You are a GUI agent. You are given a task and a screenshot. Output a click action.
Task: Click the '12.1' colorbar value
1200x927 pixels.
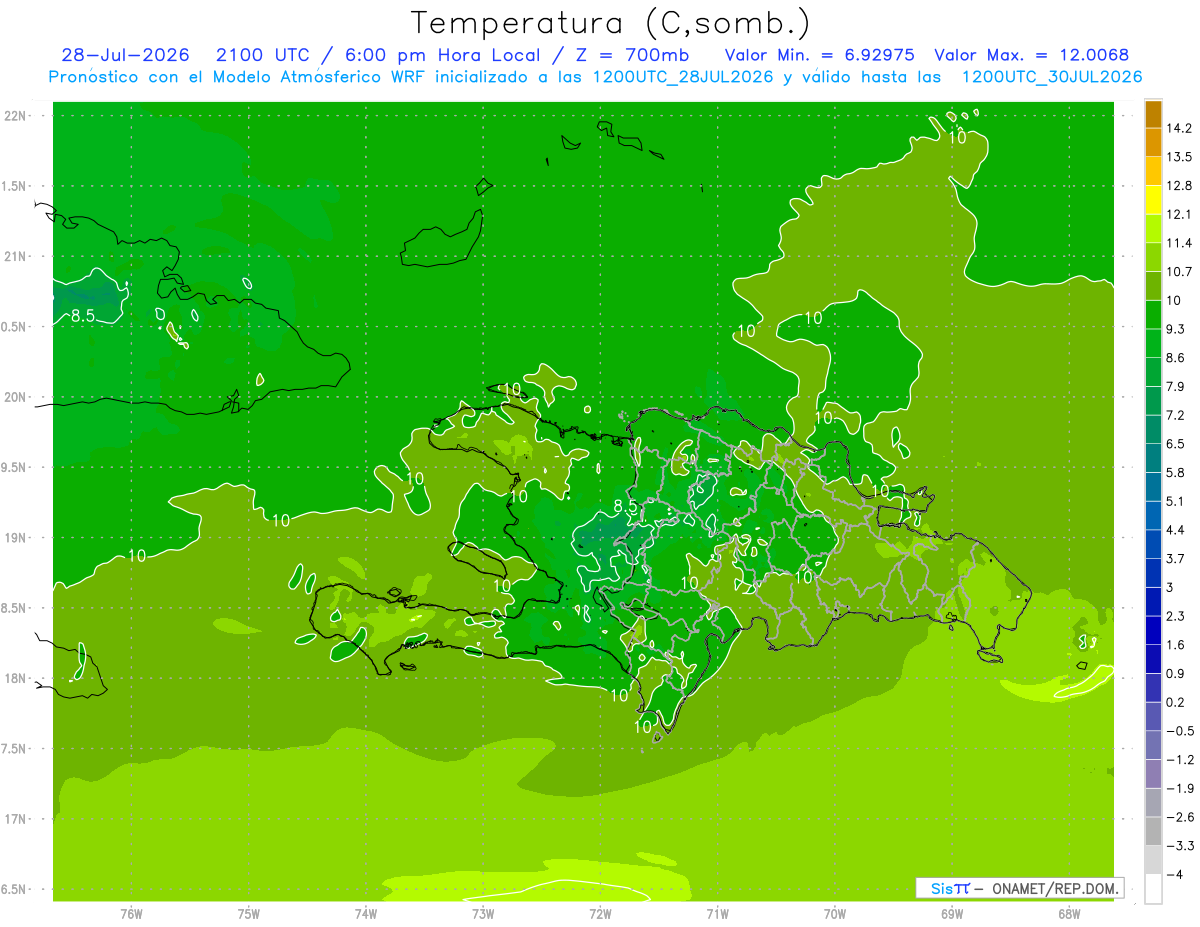tap(1179, 215)
